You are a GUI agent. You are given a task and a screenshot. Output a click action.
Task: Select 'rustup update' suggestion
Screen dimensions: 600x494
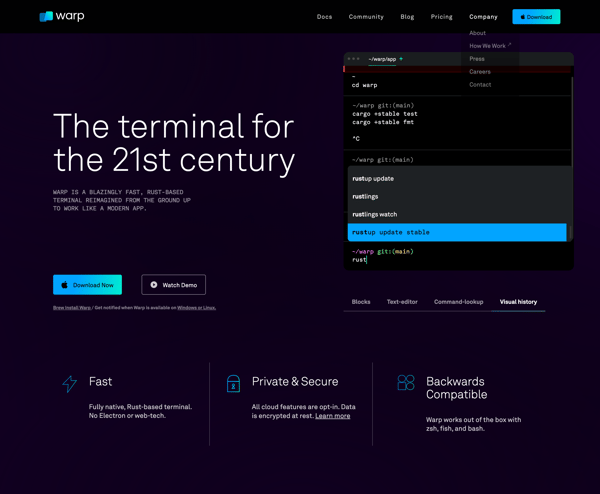(457, 179)
